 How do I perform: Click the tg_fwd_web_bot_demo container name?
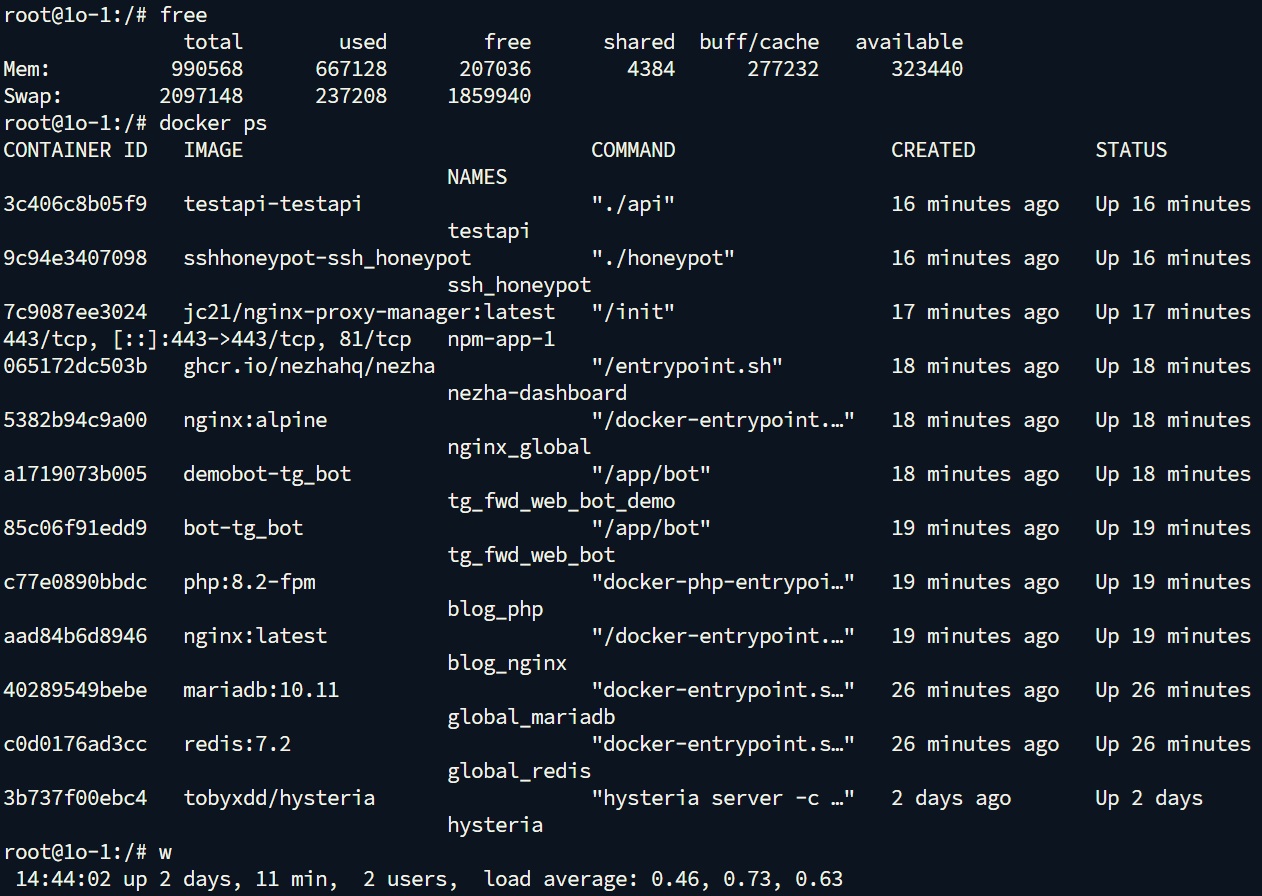[x=561, y=501]
